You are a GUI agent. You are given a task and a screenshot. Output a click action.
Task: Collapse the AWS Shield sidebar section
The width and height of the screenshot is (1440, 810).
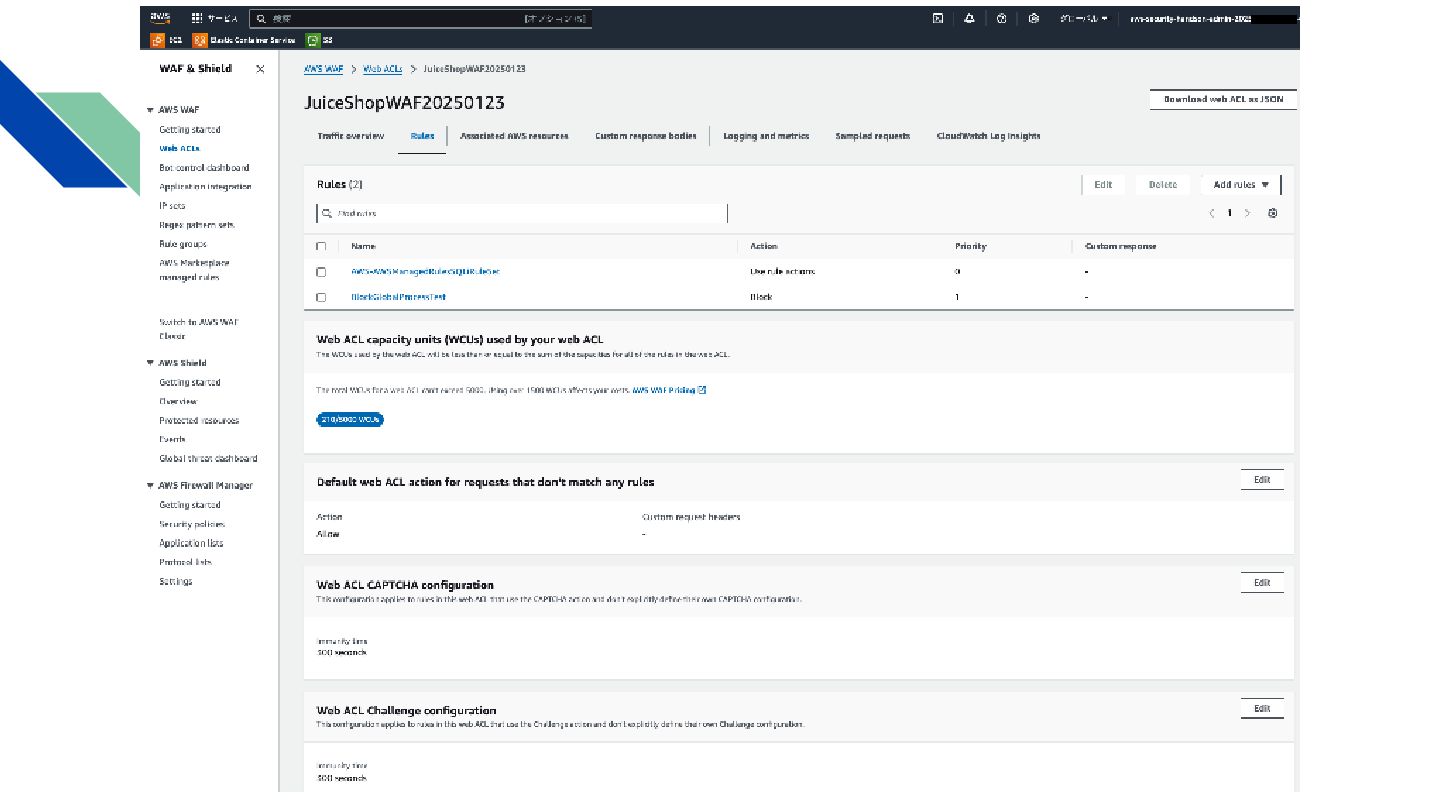click(150, 363)
